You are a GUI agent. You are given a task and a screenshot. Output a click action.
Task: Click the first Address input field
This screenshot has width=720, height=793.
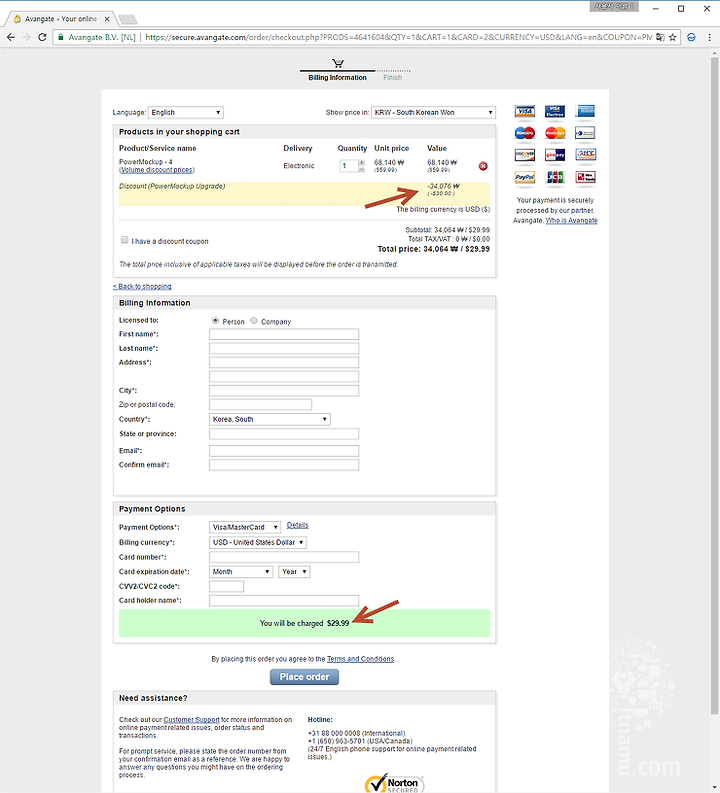[284, 363]
